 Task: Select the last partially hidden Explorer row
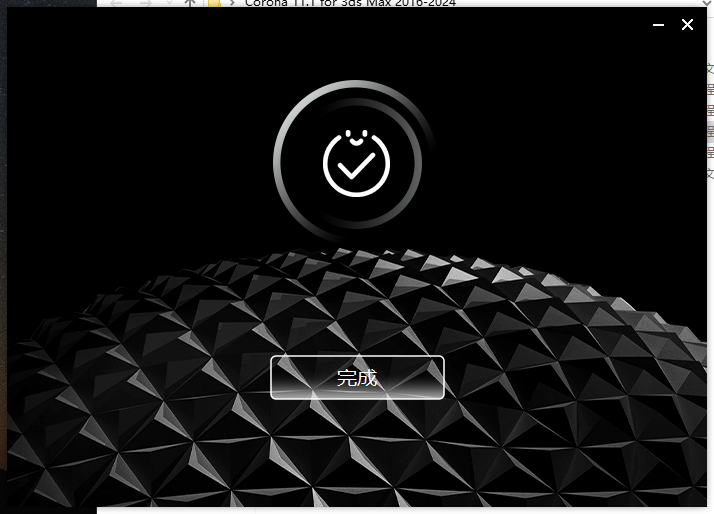click(710, 172)
